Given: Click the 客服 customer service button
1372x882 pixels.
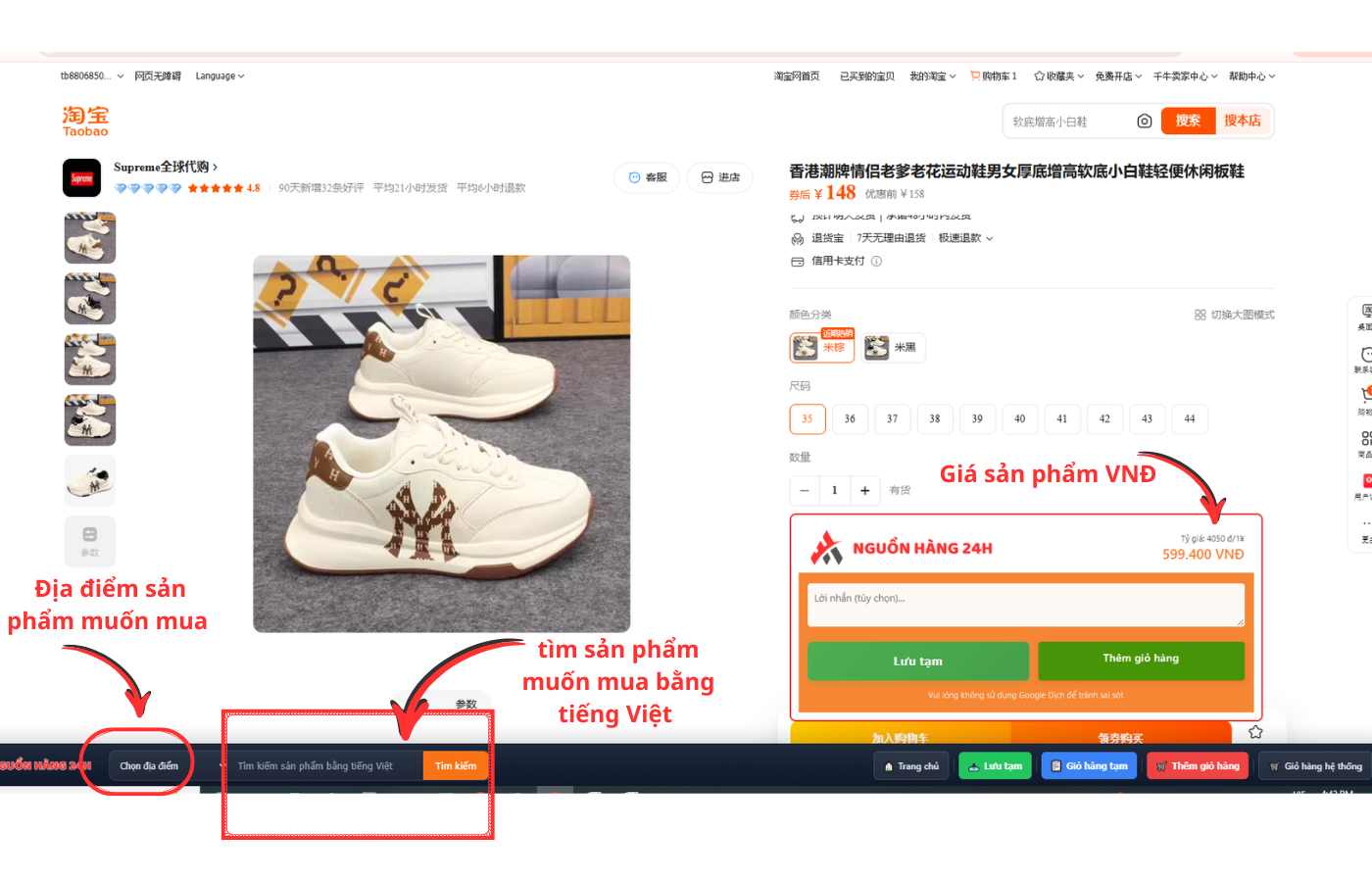Looking at the screenshot, I should [x=647, y=177].
